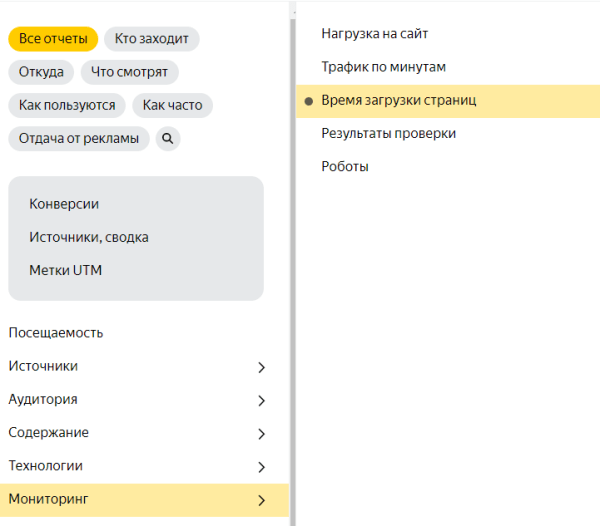Pick the 'Что смотрят' filter chip

click(x=130, y=72)
